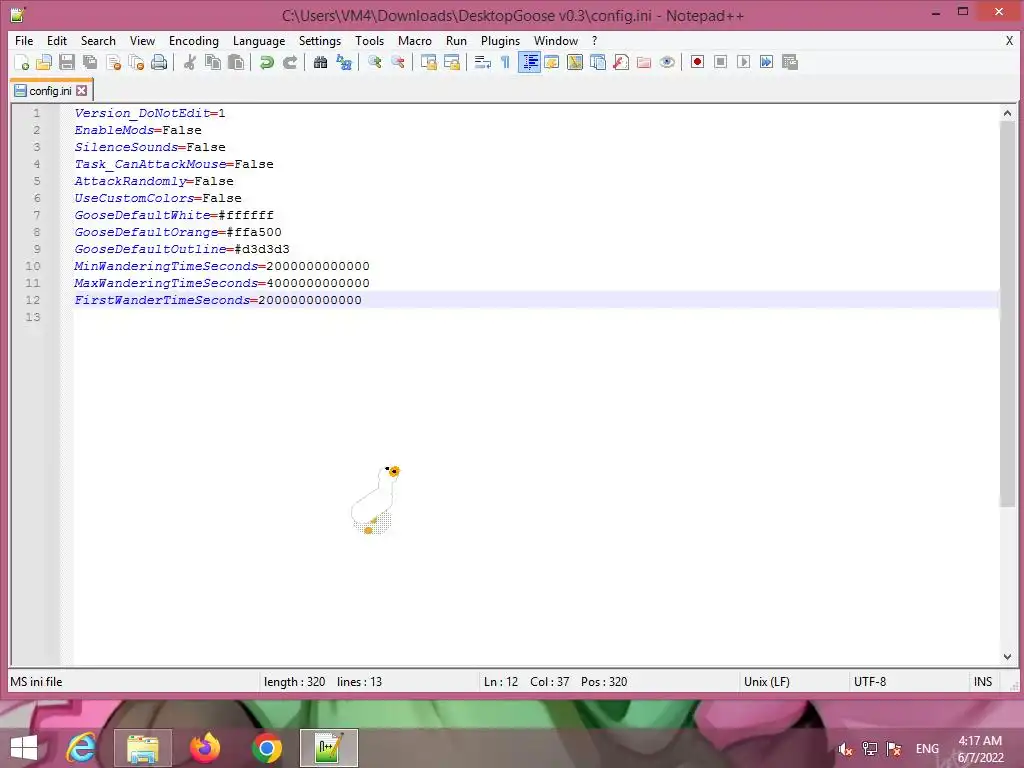Screen dimensions: 1024x768
Task: Click the green Undo arrow
Action: [x=266, y=62]
